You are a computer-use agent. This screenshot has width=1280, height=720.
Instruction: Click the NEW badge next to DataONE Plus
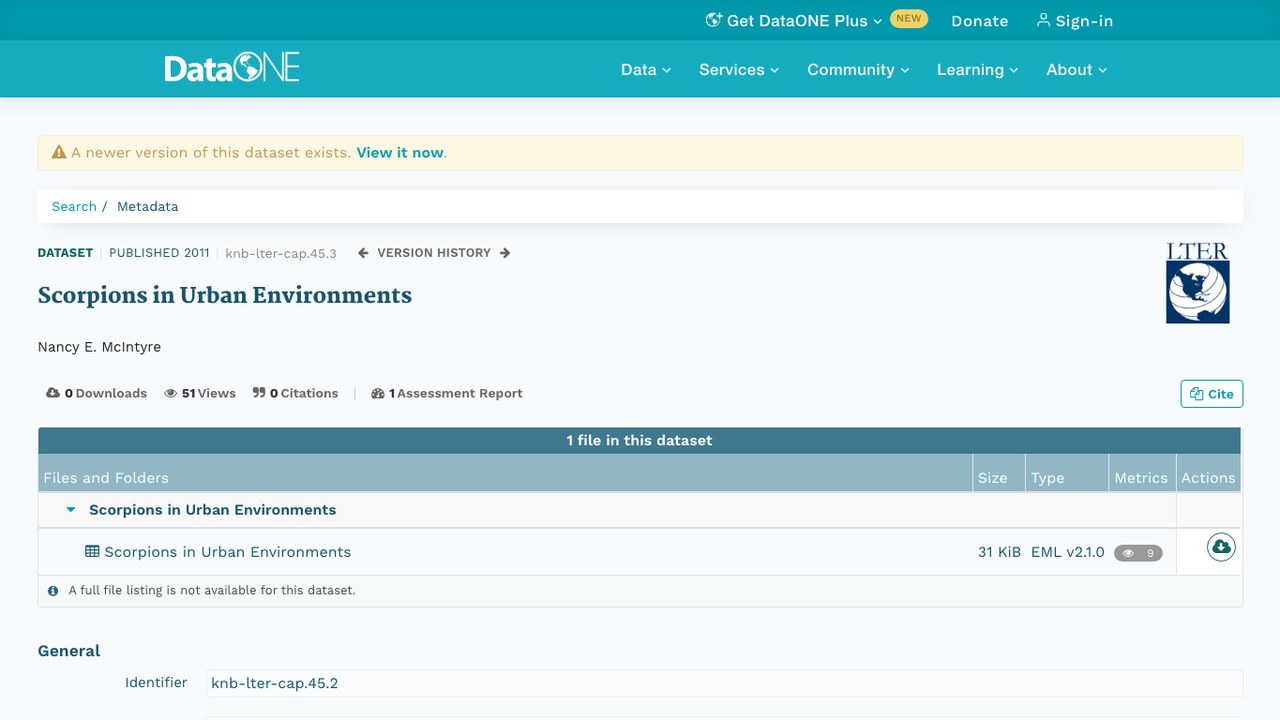click(909, 18)
